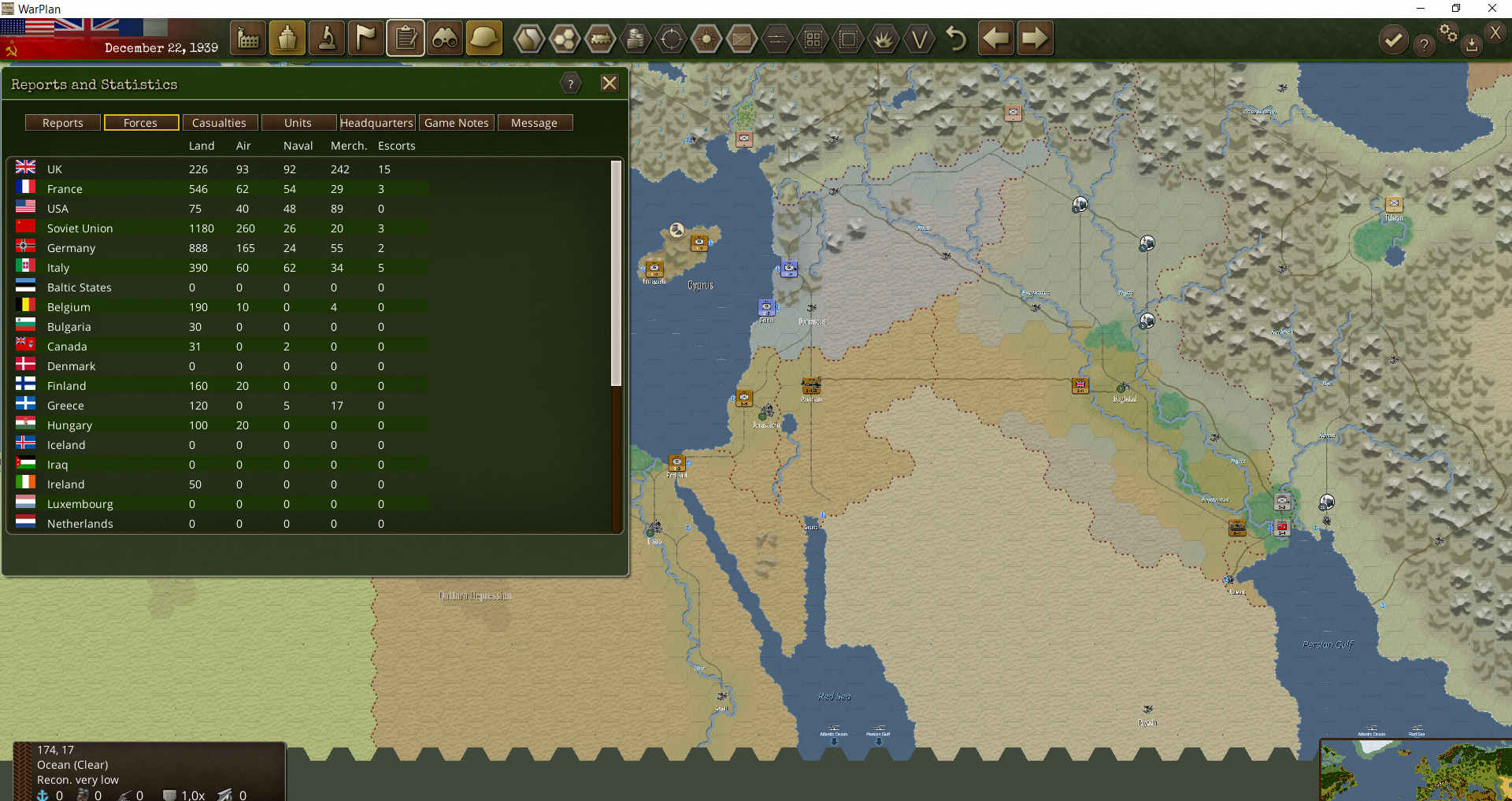Open the microscope research icon
1512x801 pixels.
[x=327, y=38]
